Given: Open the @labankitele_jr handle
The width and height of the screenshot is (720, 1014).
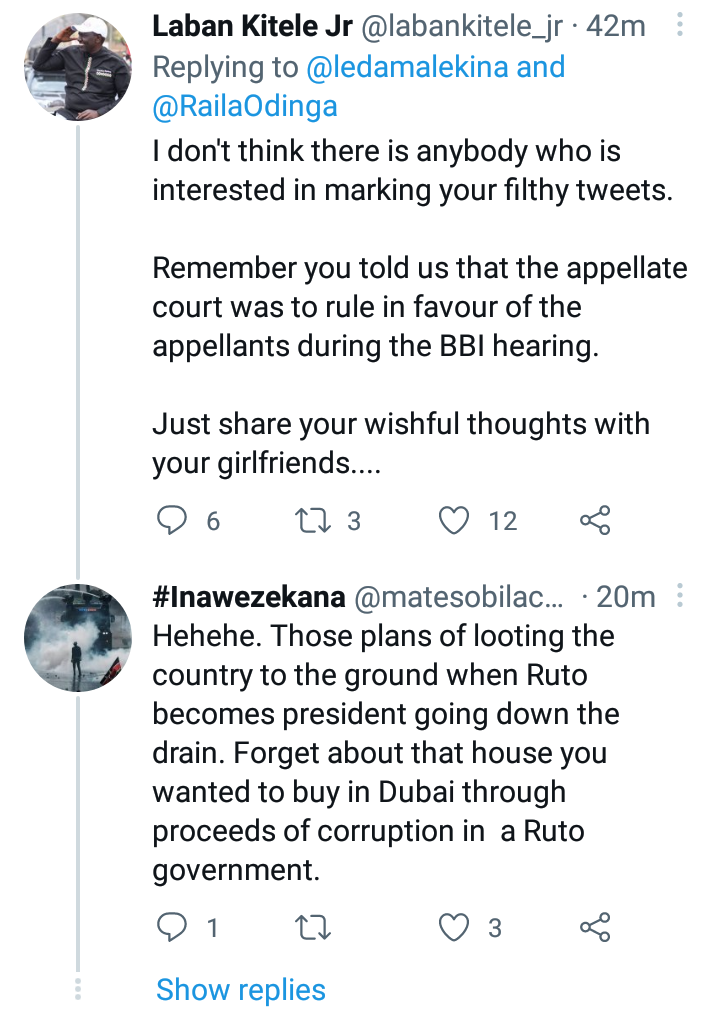Looking at the screenshot, I should (x=461, y=28).
